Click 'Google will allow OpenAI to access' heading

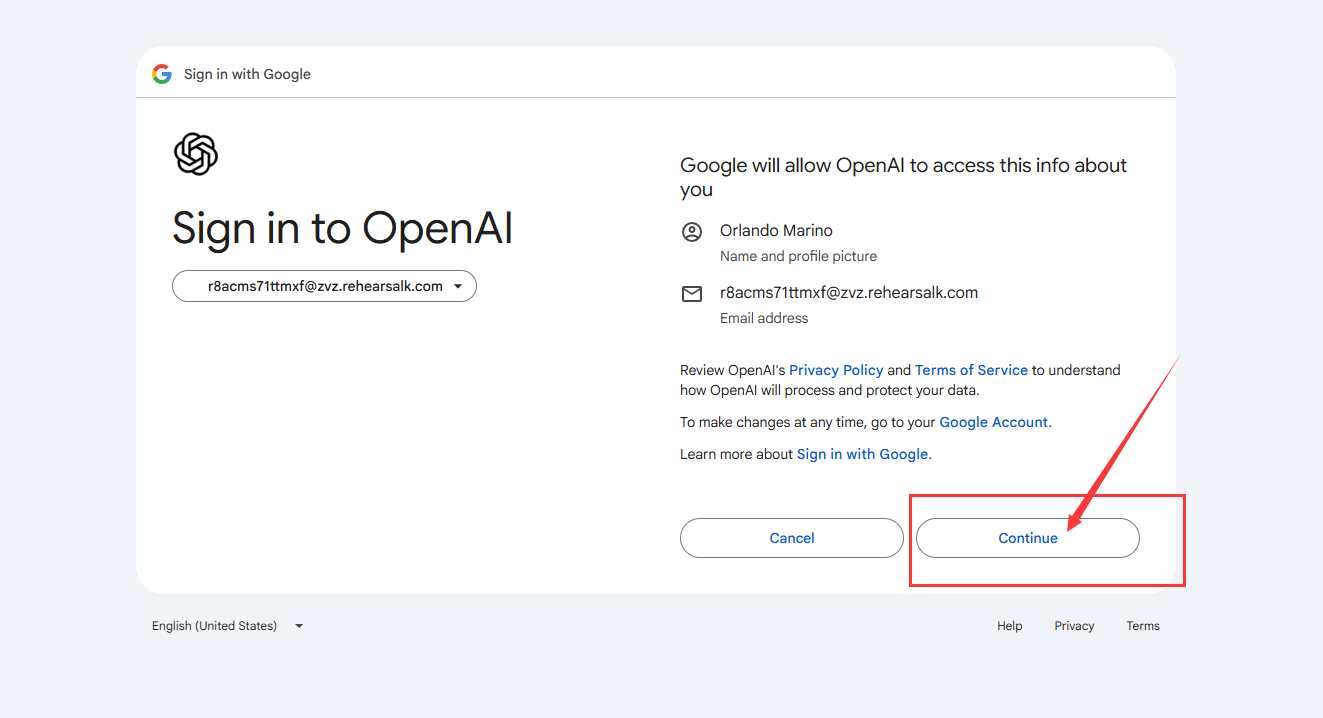click(903, 177)
